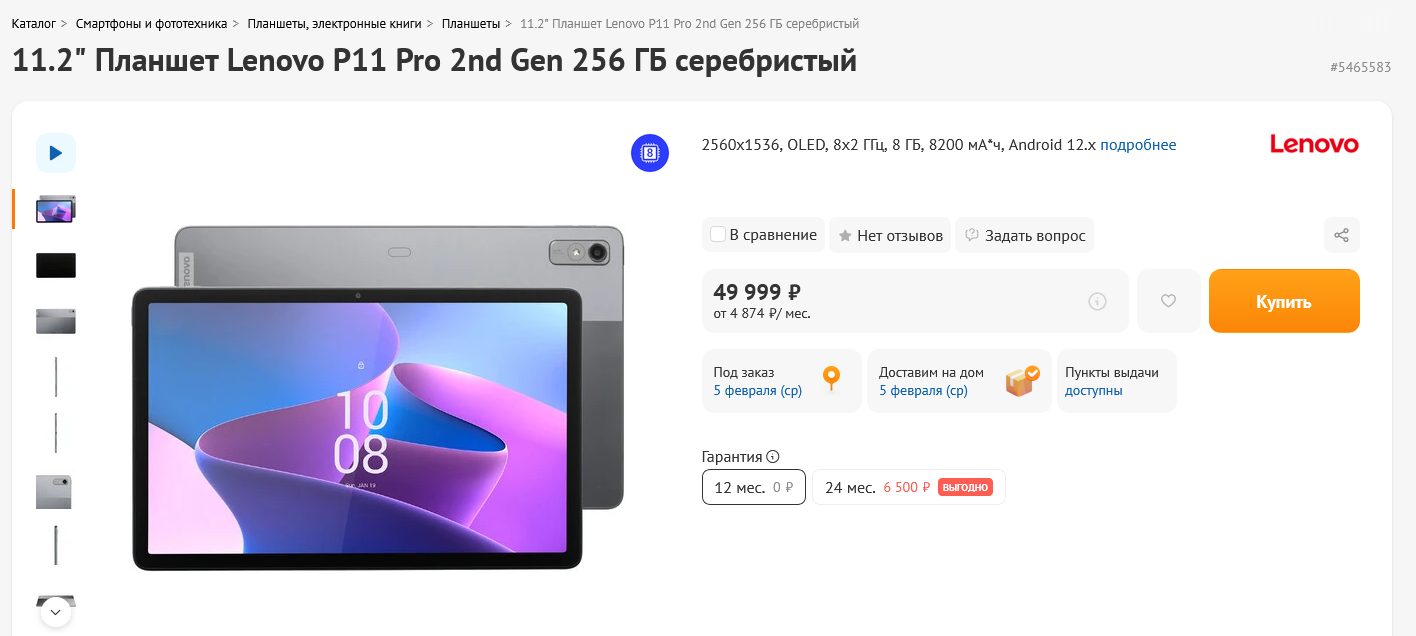1416x636 pixels.
Task: Click the Lenovo brand logo
Action: 1314,144
